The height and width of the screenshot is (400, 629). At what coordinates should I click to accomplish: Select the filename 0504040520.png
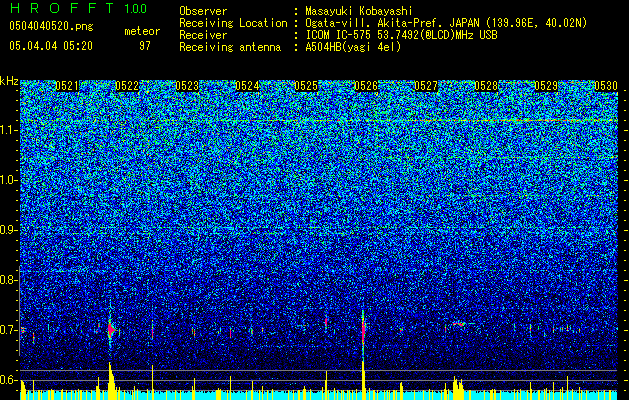pyautogui.click(x=51, y=26)
